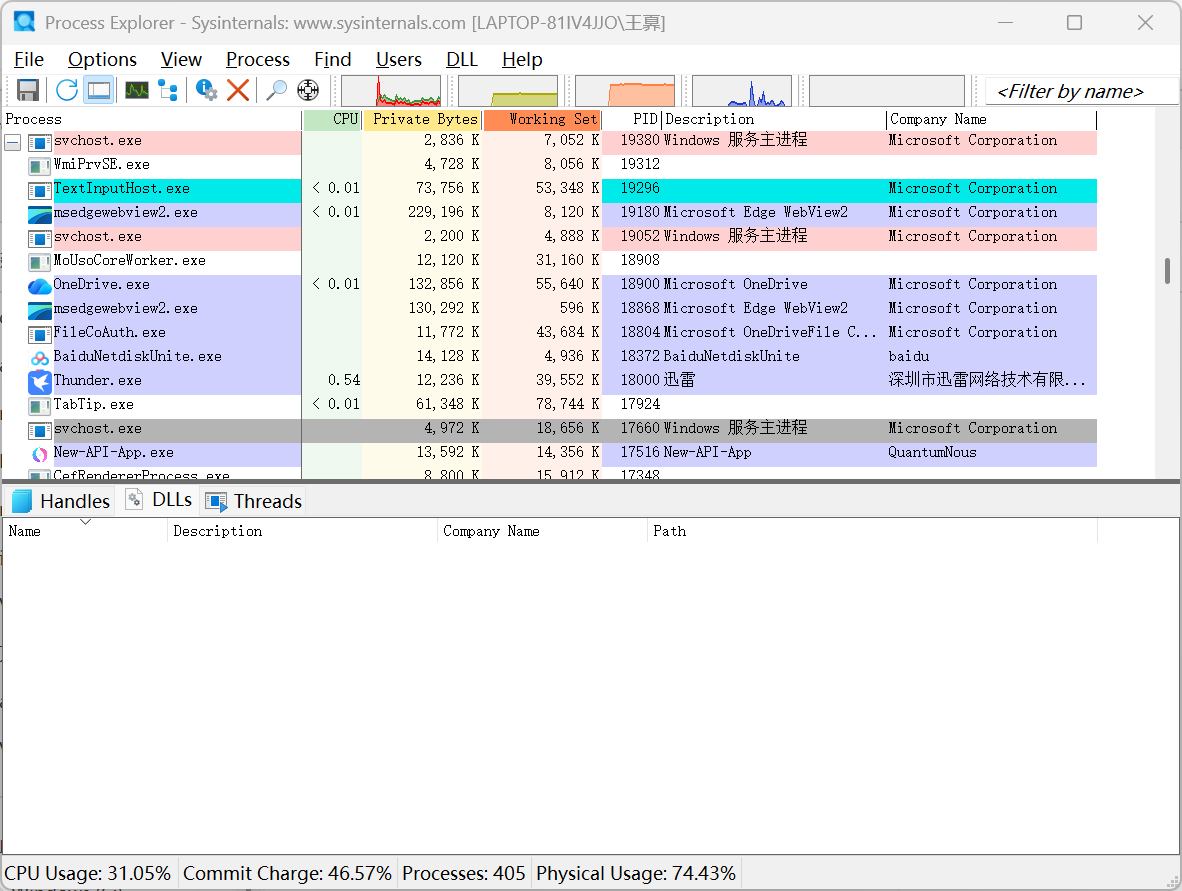The width and height of the screenshot is (1182, 891).
Task: Click the msedgewebview2.exe icon, PID 18868
Action: (39, 309)
